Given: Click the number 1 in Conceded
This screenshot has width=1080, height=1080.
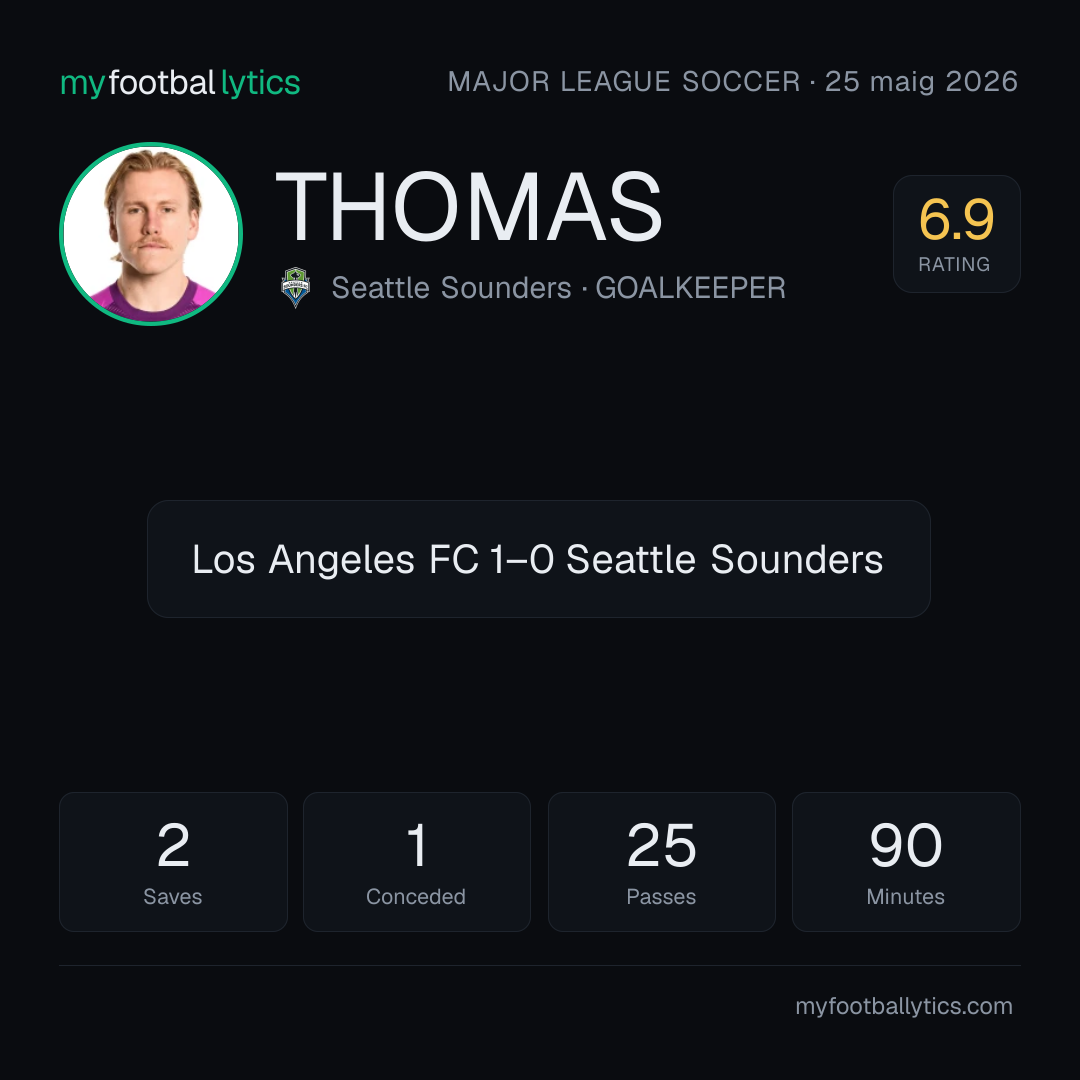Looking at the screenshot, I should pyautogui.click(x=417, y=845).
